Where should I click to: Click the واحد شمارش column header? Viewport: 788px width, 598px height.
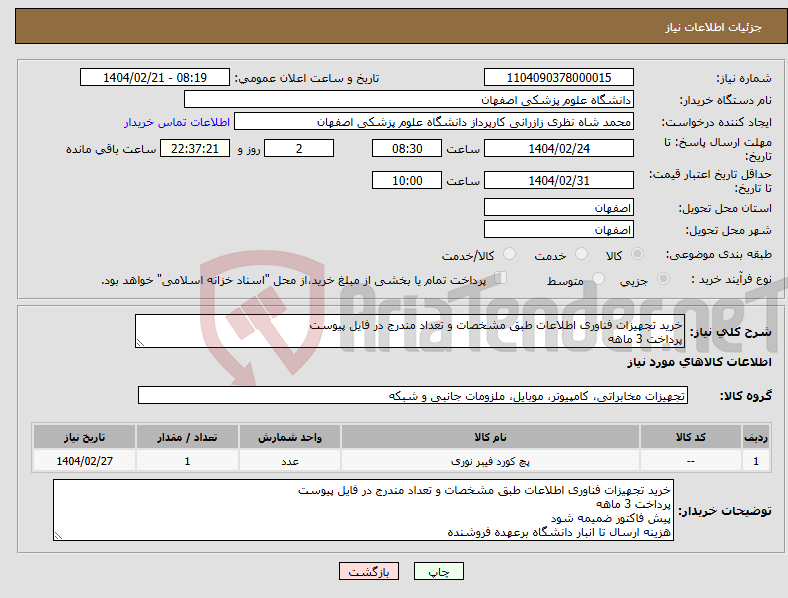pyautogui.click(x=290, y=437)
